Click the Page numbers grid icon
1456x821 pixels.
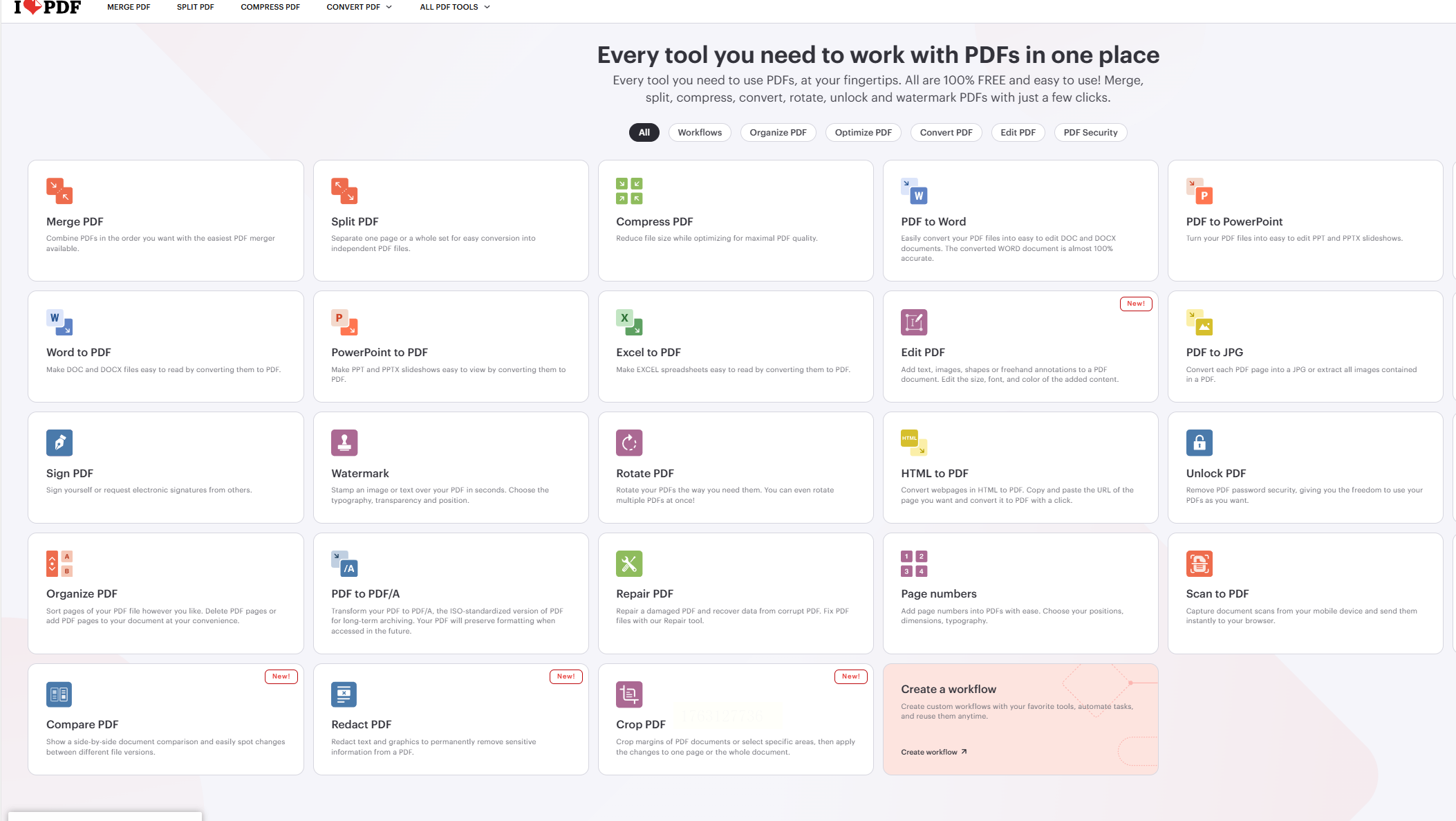pos(914,564)
